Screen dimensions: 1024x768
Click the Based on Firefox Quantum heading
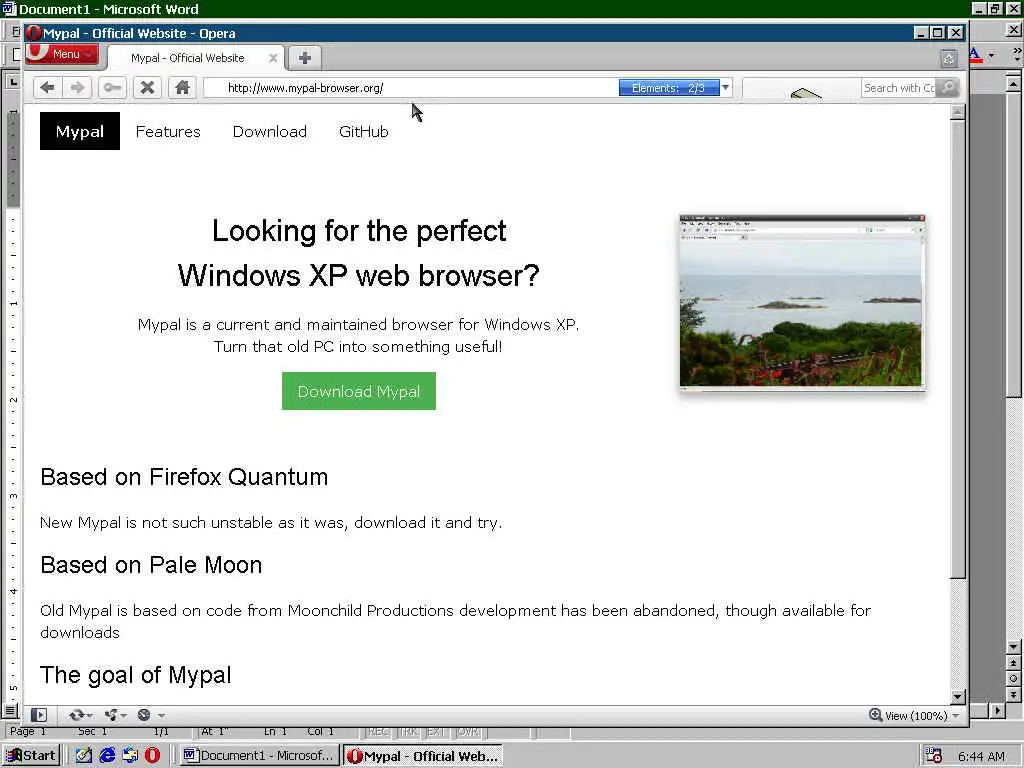pos(184,477)
